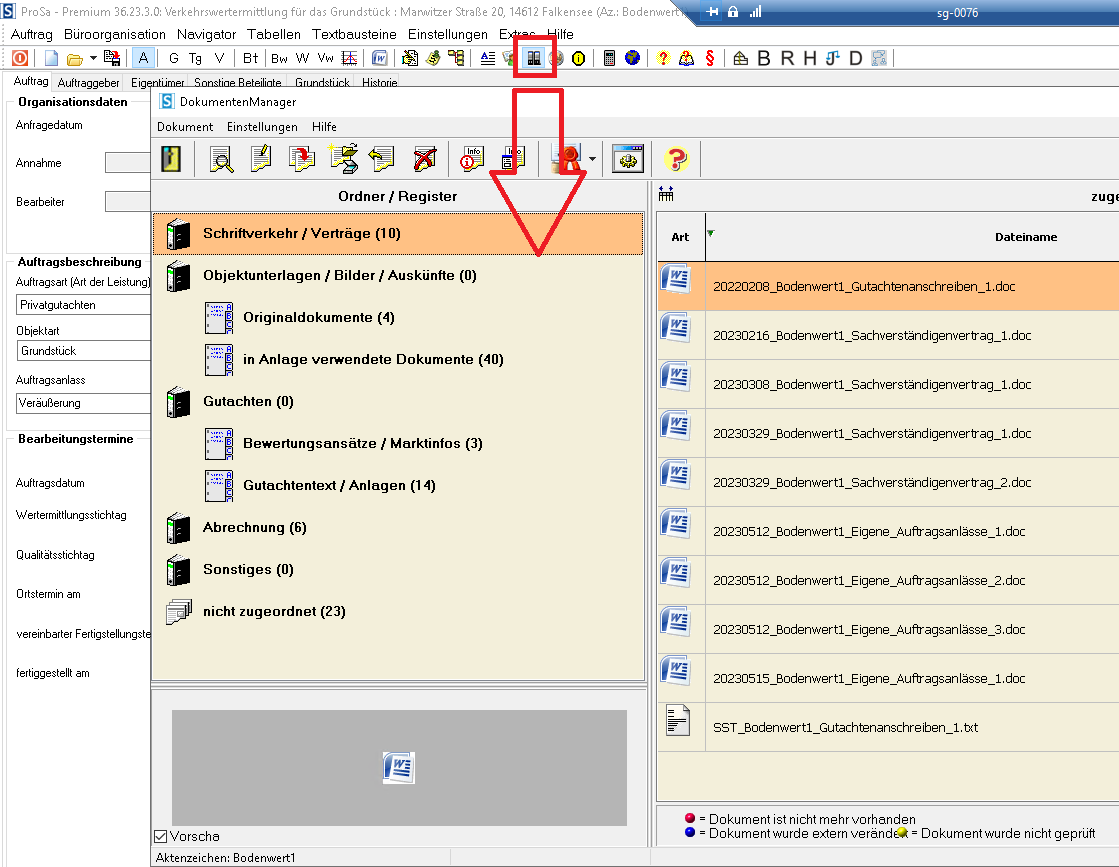Click the Word document preview thumbnail
The image size is (1119, 867).
click(x=398, y=768)
